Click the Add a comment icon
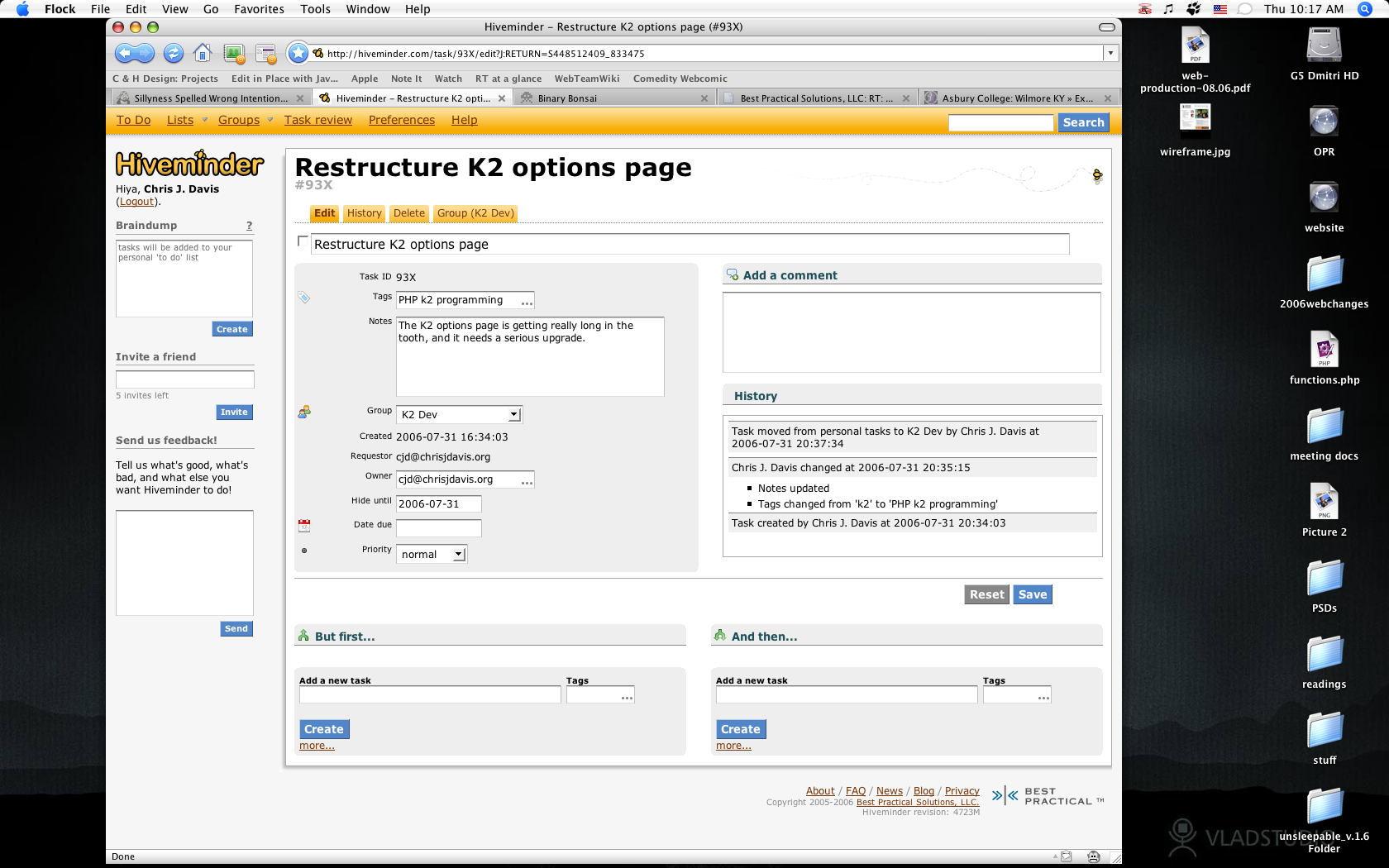Viewport: 1389px width, 868px height. pyautogui.click(x=733, y=274)
